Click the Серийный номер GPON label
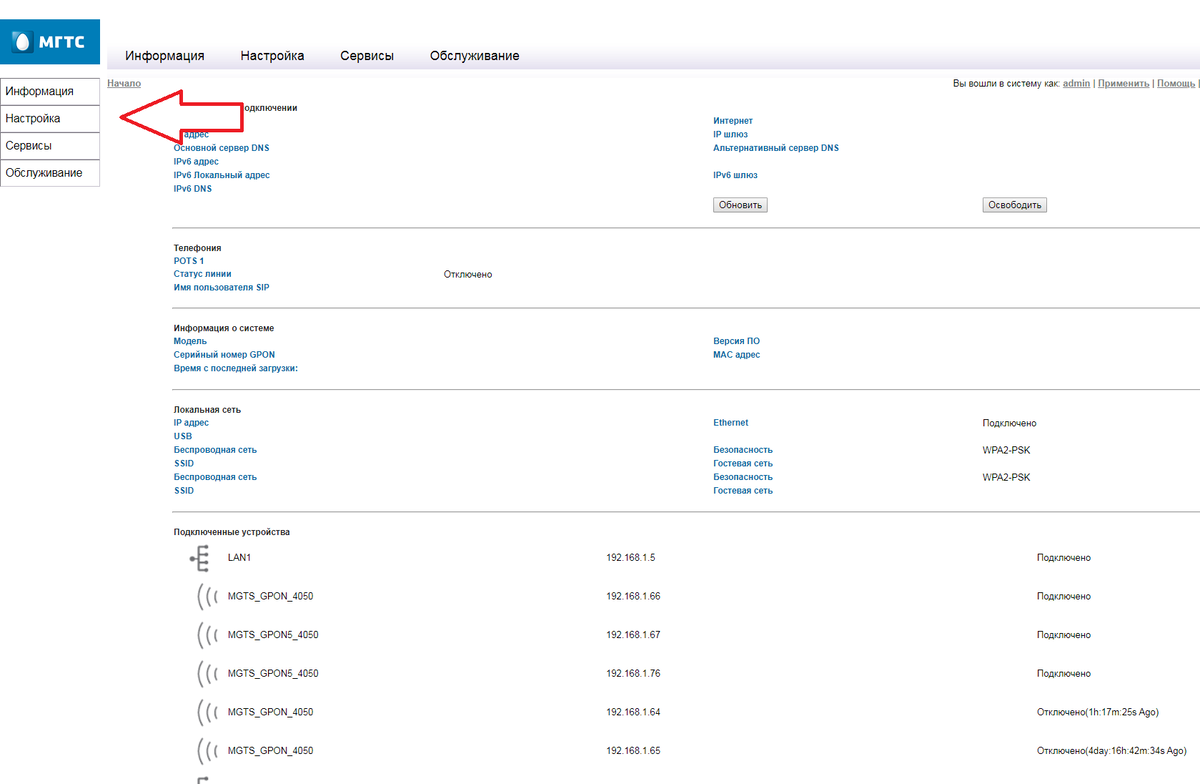Screen dimensions: 1200x784 [224, 355]
